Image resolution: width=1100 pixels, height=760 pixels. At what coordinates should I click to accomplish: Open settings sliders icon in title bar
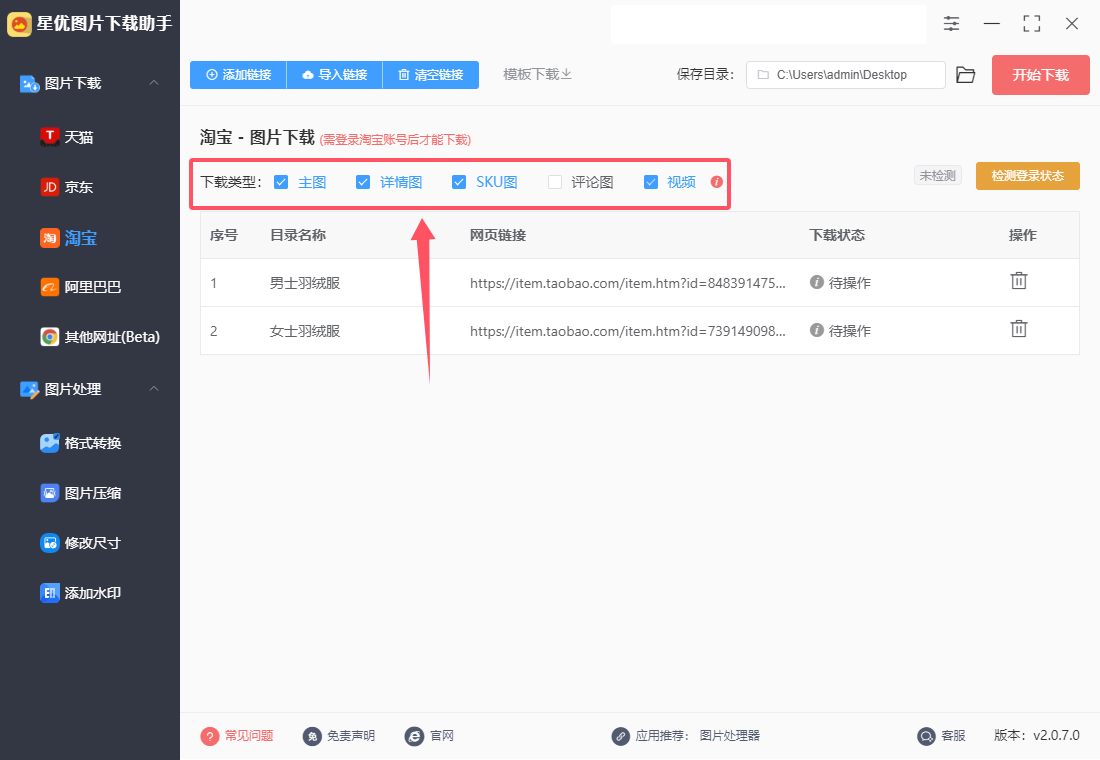click(951, 23)
